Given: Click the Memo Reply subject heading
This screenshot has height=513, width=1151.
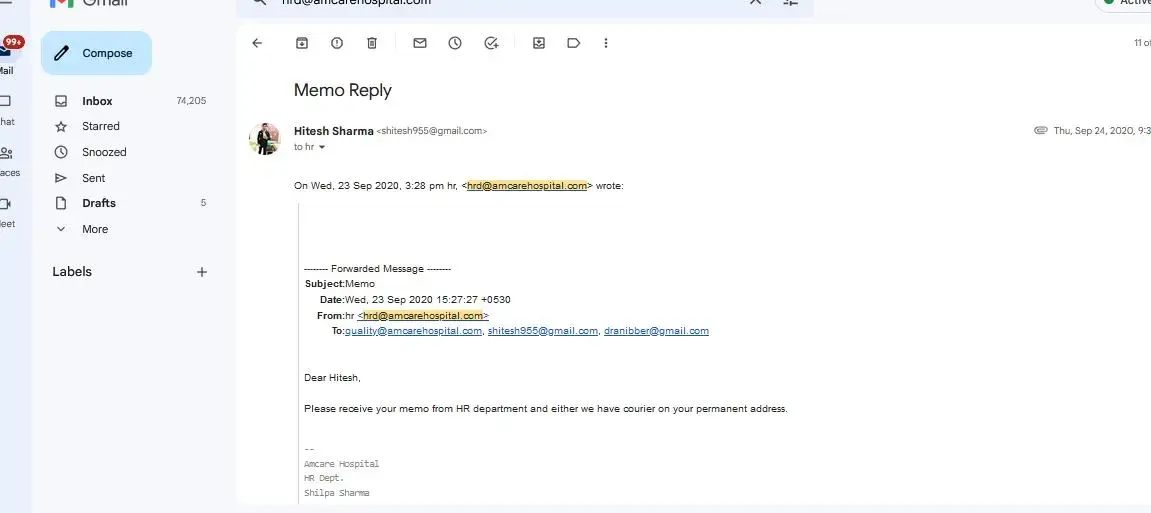Looking at the screenshot, I should (343, 90).
